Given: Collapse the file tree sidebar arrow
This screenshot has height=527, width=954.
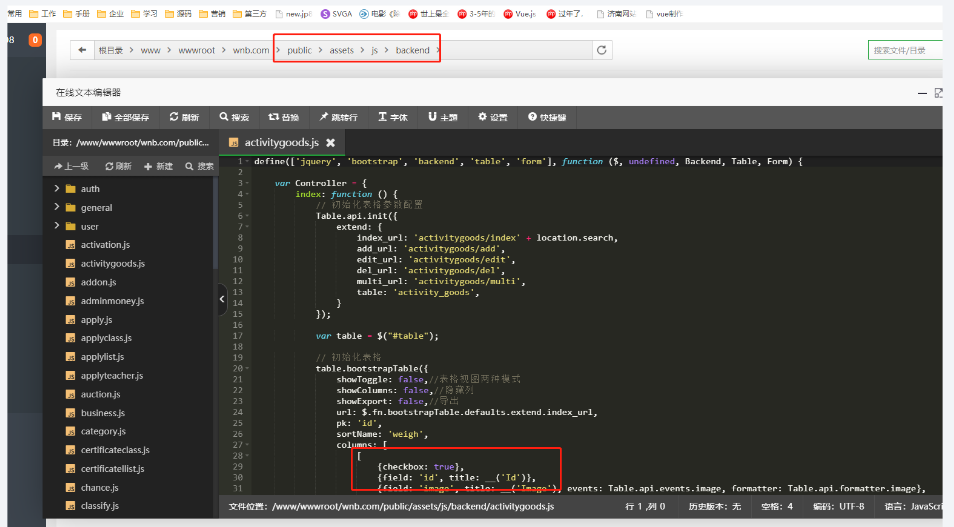Looking at the screenshot, I should pos(222,299).
